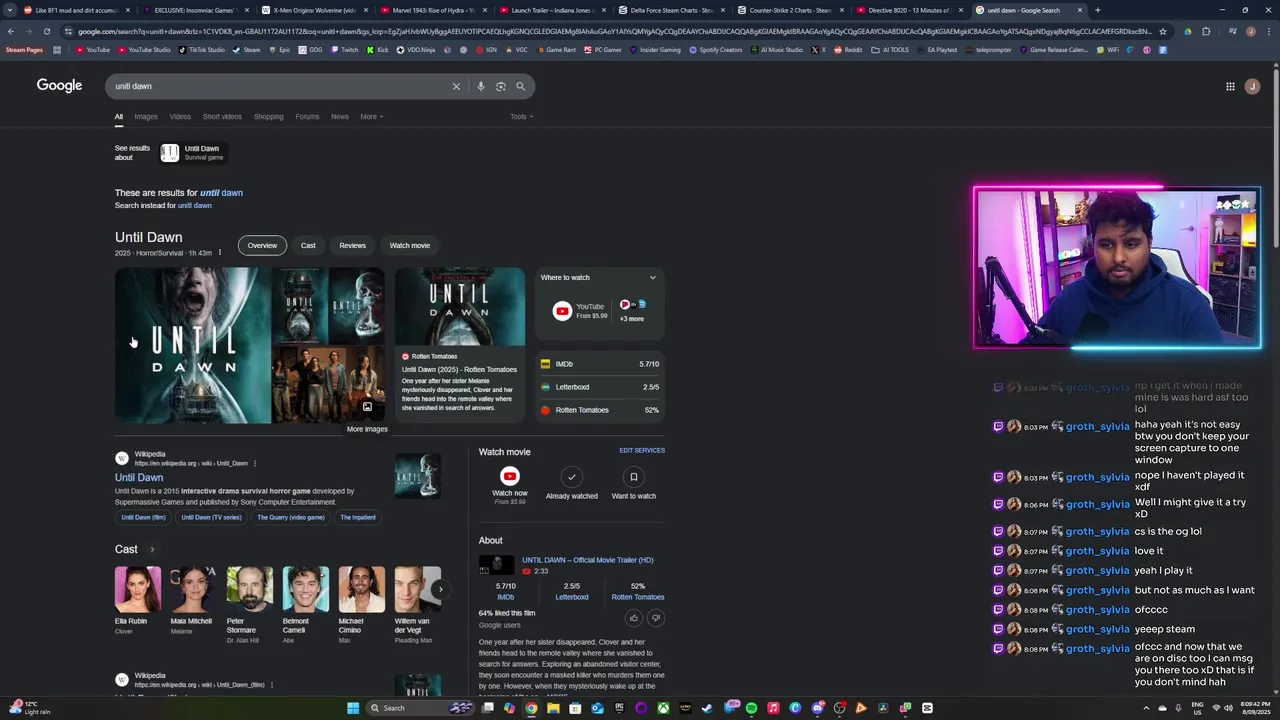
Task: Open the Reddit bookmark
Action: click(x=848, y=50)
